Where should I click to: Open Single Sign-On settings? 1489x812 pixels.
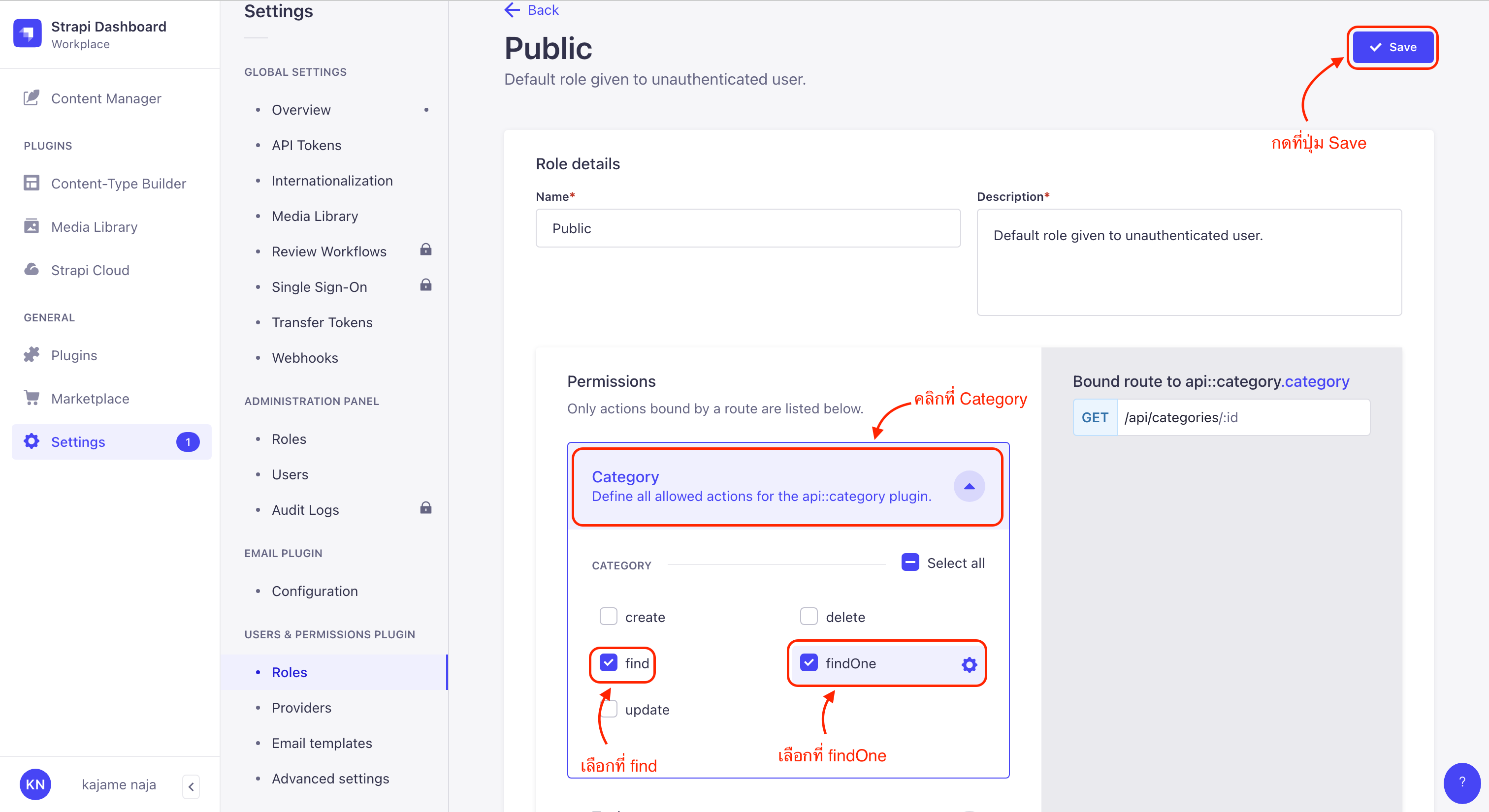point(319,286)
